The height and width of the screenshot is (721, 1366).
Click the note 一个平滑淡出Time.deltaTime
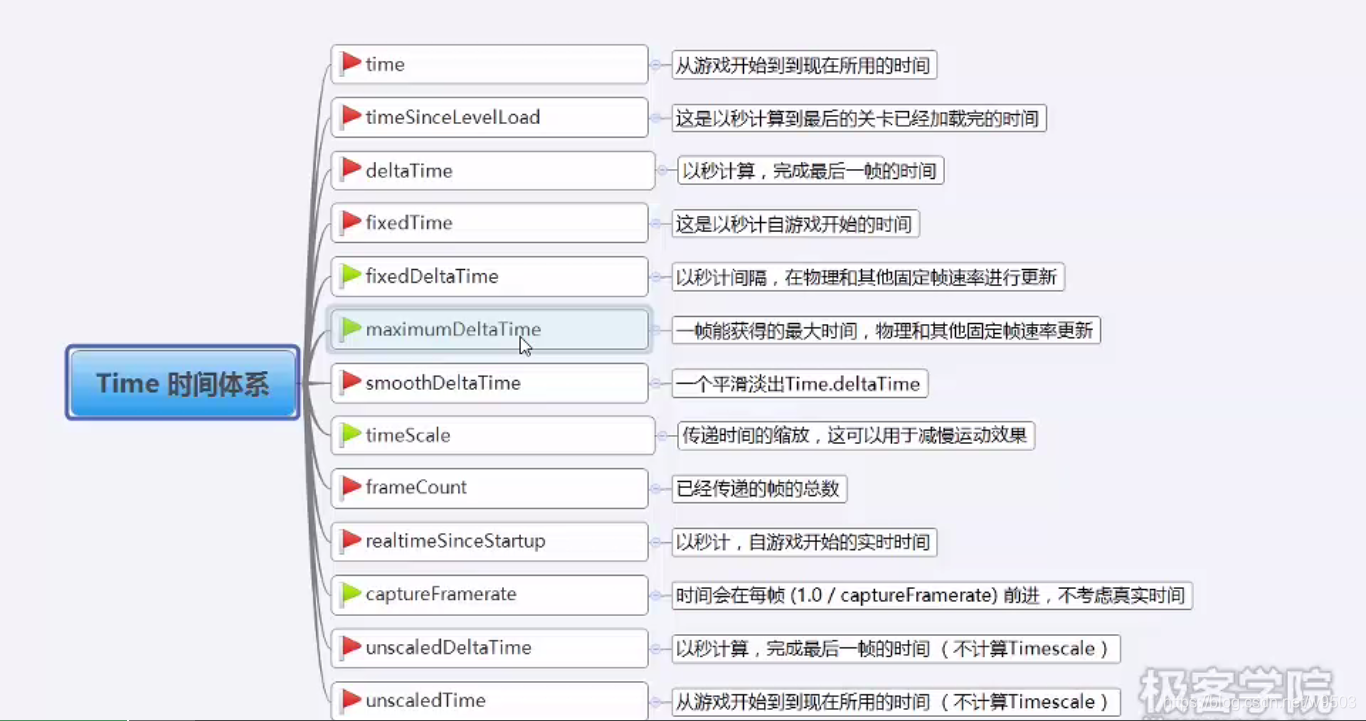[799, 384]
